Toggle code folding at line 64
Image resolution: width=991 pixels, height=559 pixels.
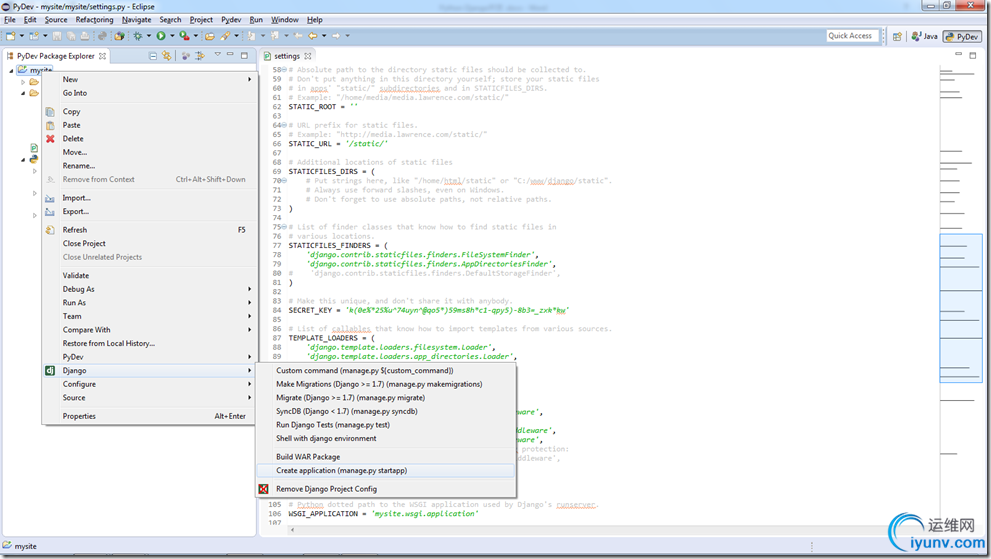(284, 125)
